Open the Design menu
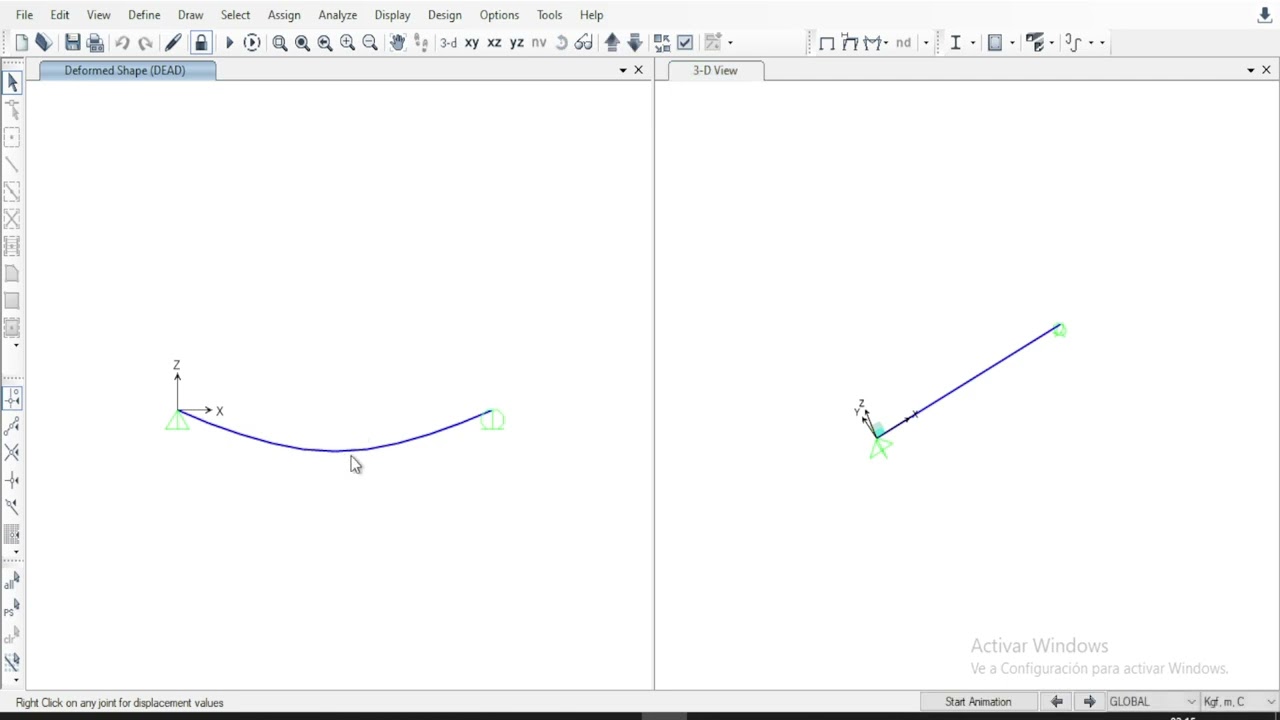 pyautogui.click(x=444, y=15)
